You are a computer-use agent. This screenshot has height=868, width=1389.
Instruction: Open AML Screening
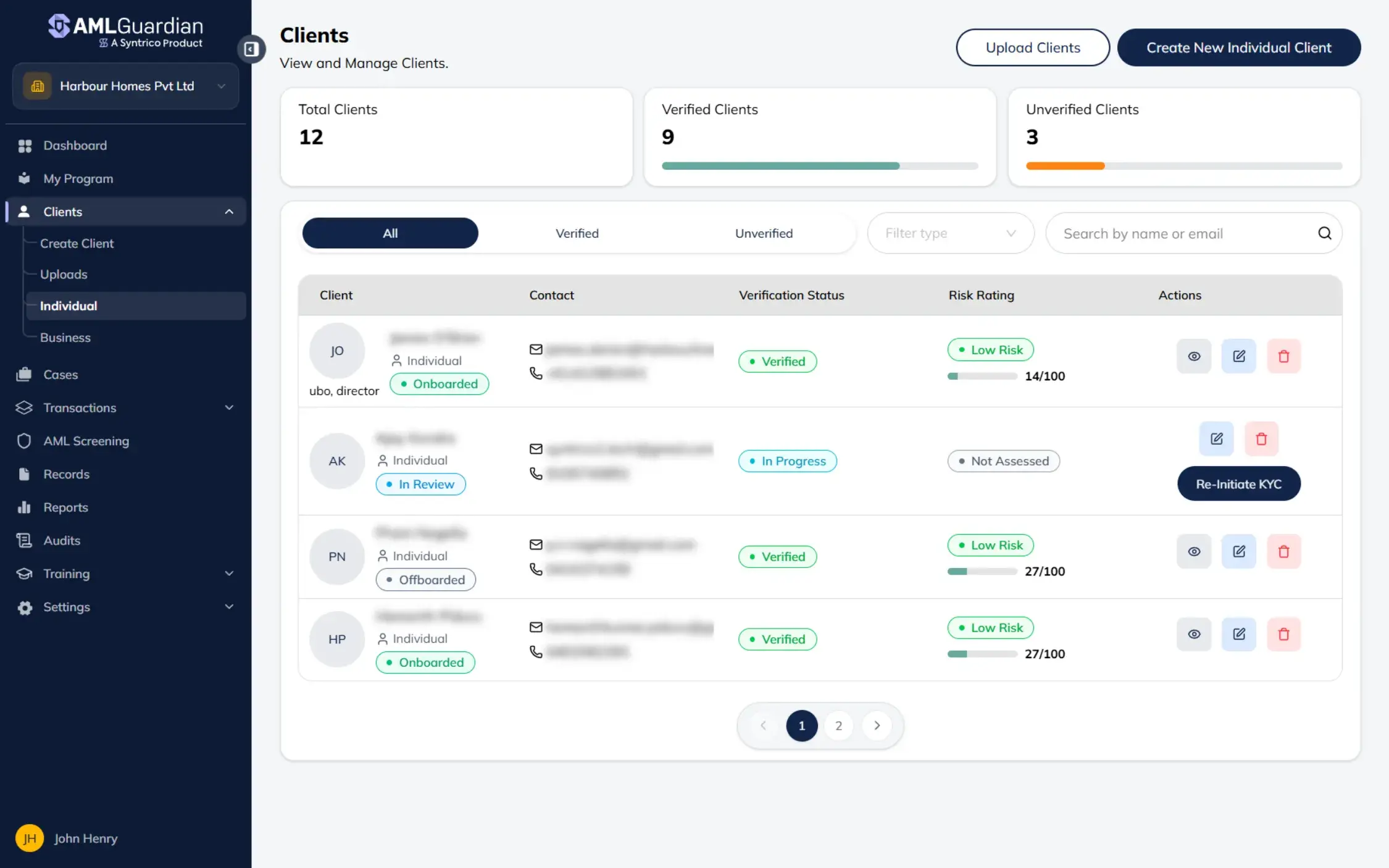pyautogui.click(x=86, y=441)
